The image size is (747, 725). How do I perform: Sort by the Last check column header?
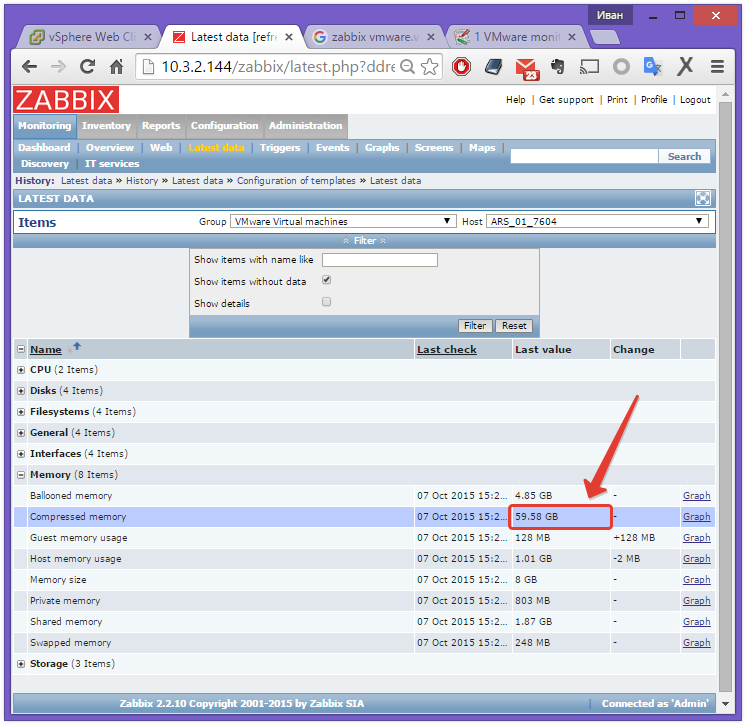click(447, 350)
